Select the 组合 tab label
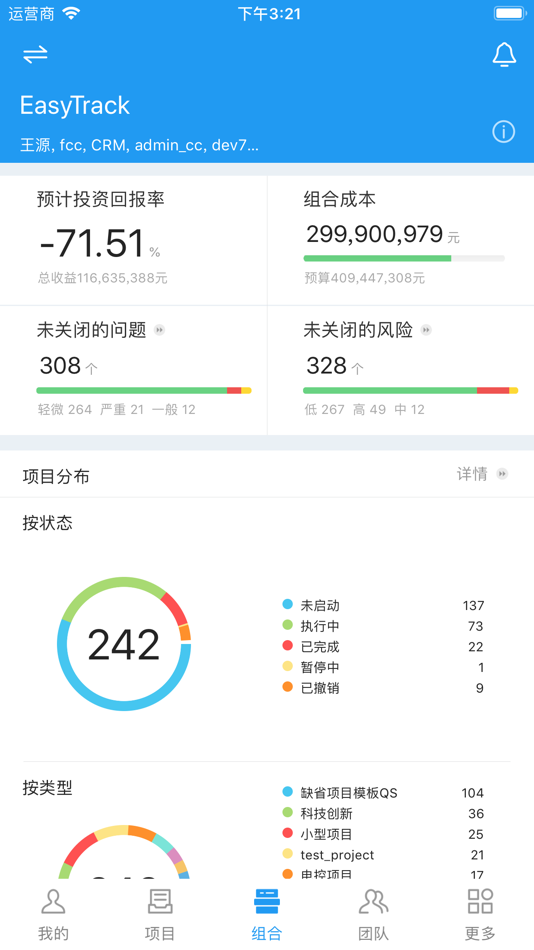This screenshot has height=950, width=534. point(267,934)
